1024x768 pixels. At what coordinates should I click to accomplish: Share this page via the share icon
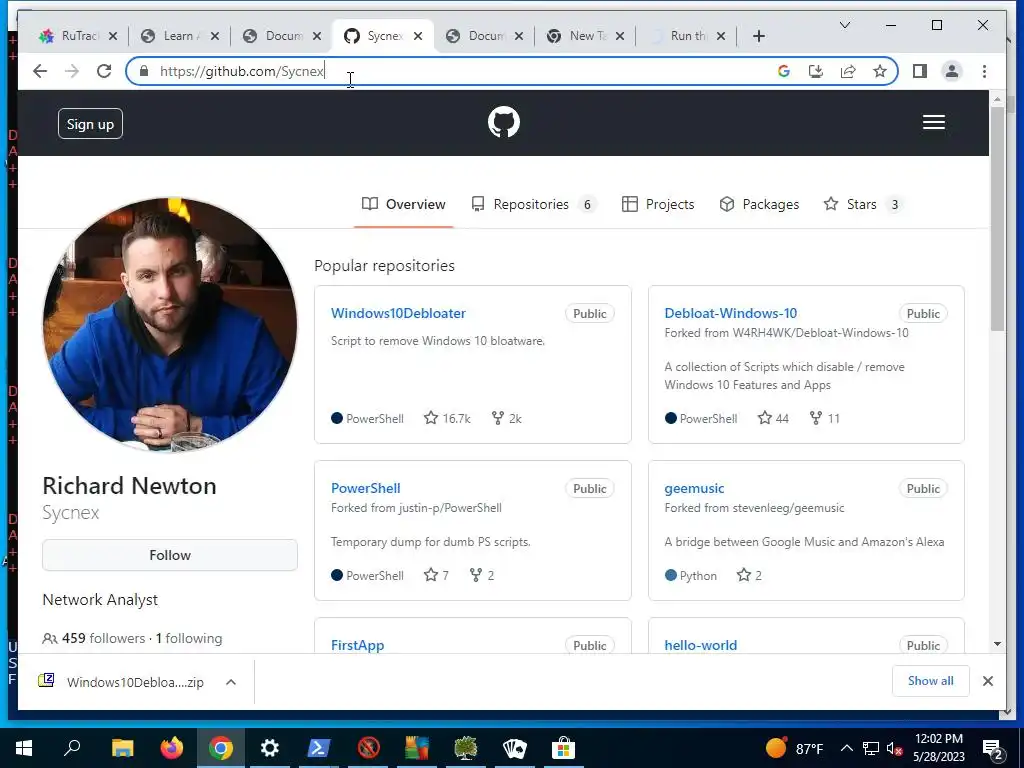pyautogui.click(x=848, y=71)
